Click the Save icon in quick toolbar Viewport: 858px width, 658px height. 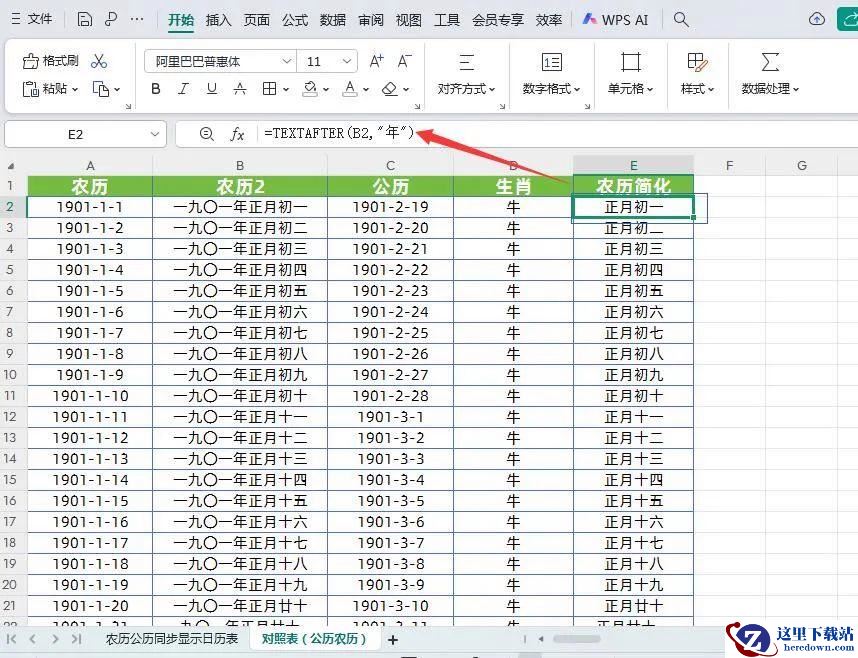point(84,19)
